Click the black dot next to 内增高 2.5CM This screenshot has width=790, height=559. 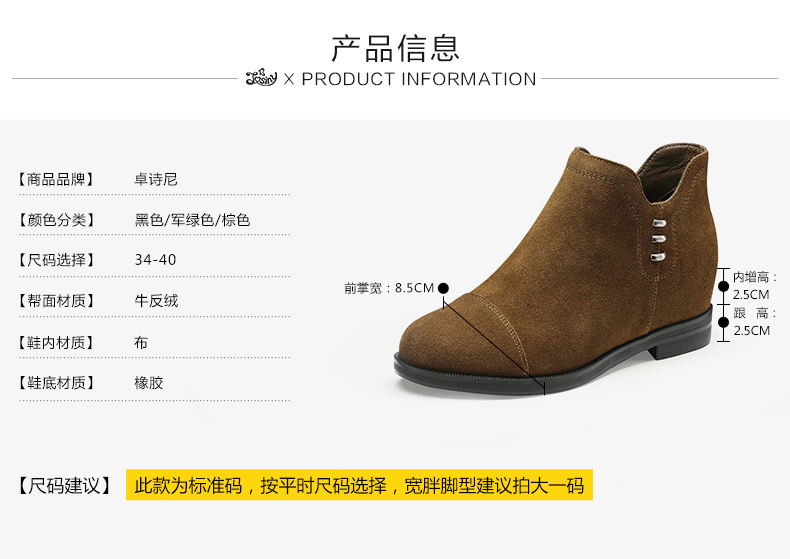coord(723,286)
